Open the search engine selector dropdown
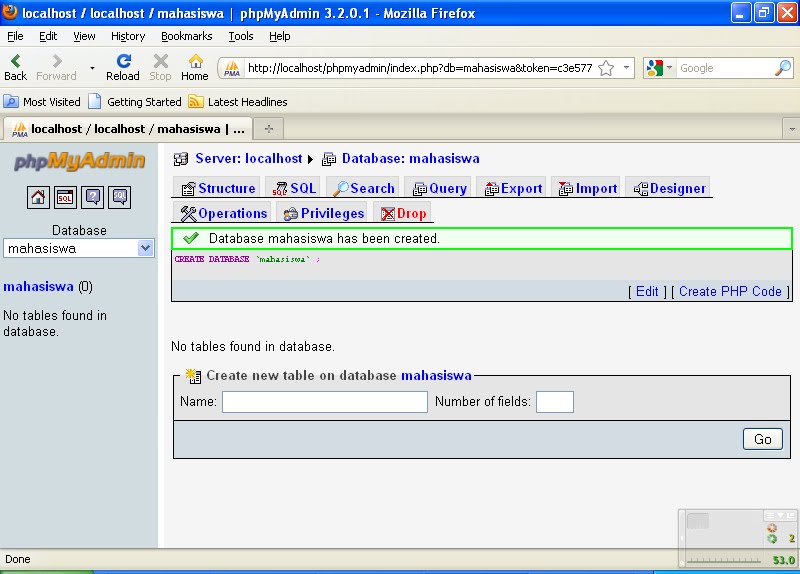800x574 pixels. [669, 68]
